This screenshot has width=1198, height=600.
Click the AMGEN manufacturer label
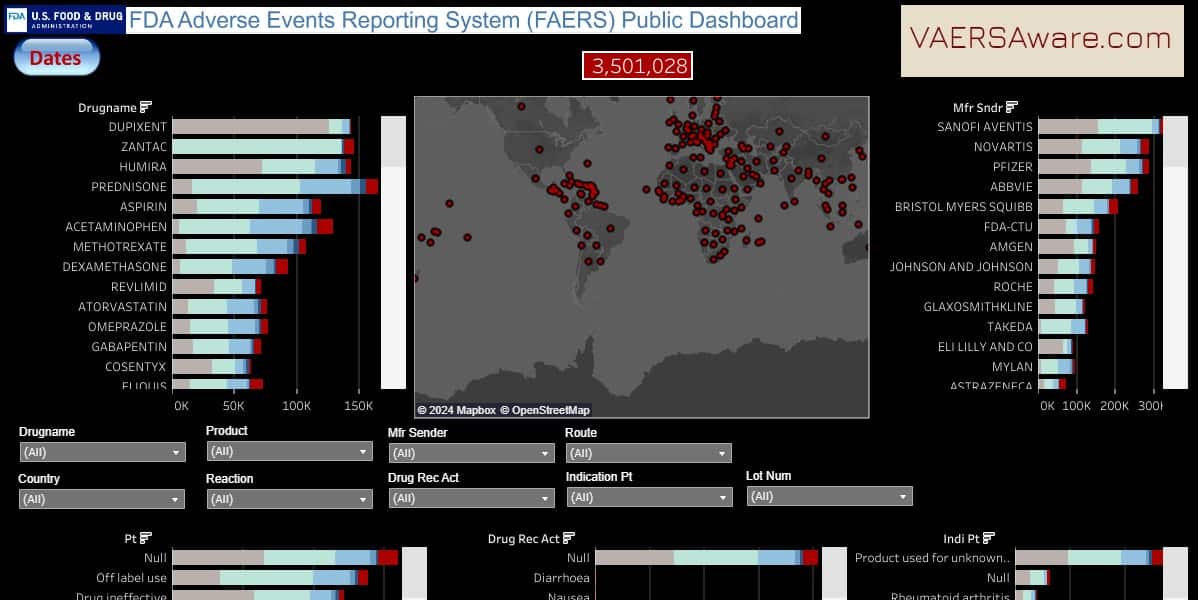(1012, 247)
